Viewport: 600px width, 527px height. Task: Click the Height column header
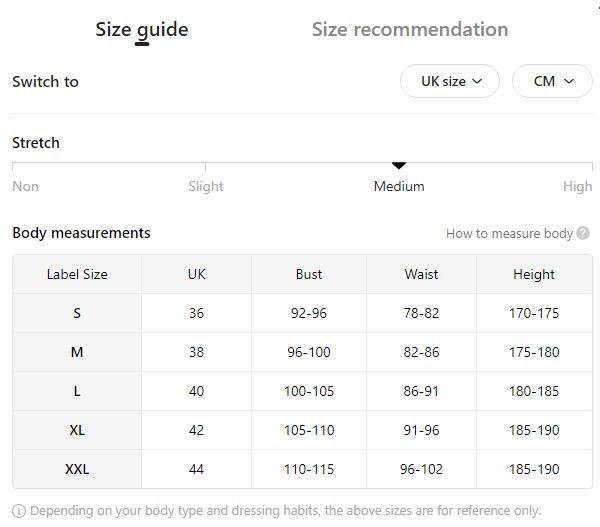tap(534, 274)
